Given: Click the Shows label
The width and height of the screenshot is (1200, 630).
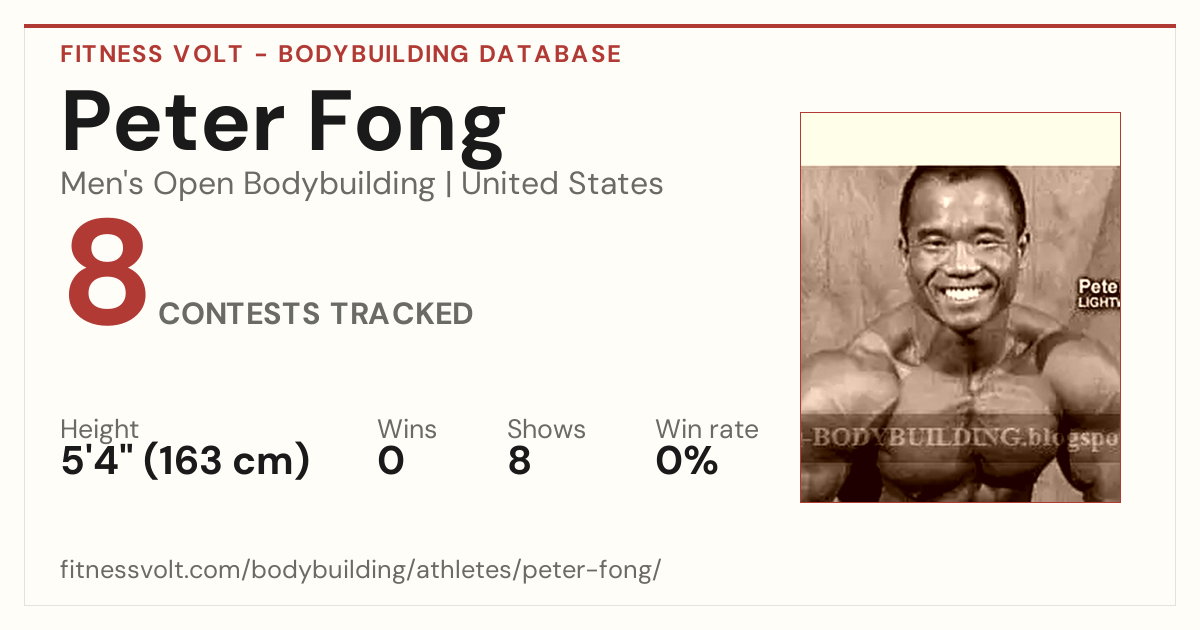Looking at the screenshot, I should 546,429.
